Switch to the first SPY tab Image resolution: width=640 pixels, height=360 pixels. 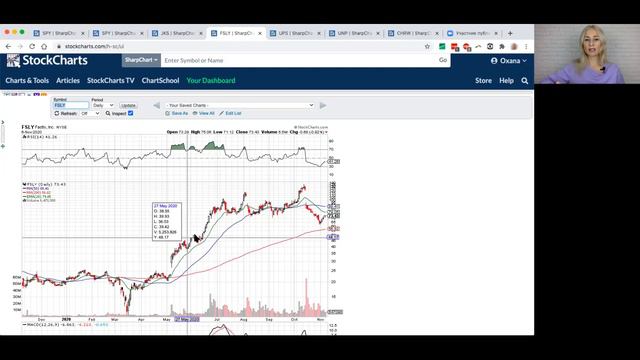tap(58, 33)
